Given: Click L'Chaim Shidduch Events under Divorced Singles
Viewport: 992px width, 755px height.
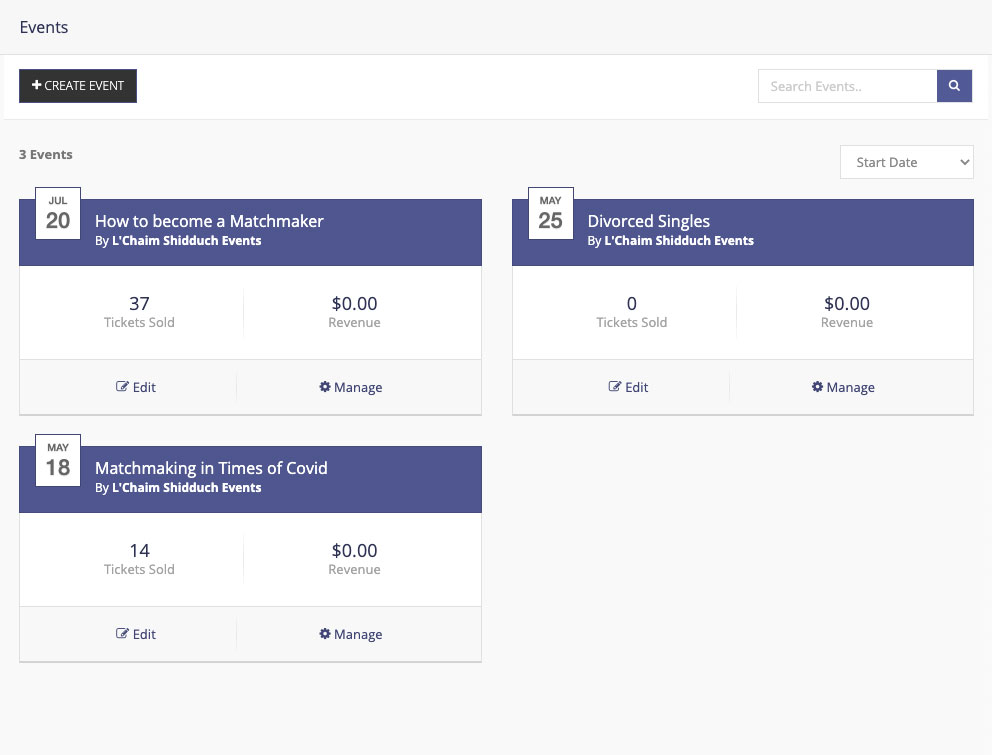Looking at the screenshot, I should [x=679, y=240].
